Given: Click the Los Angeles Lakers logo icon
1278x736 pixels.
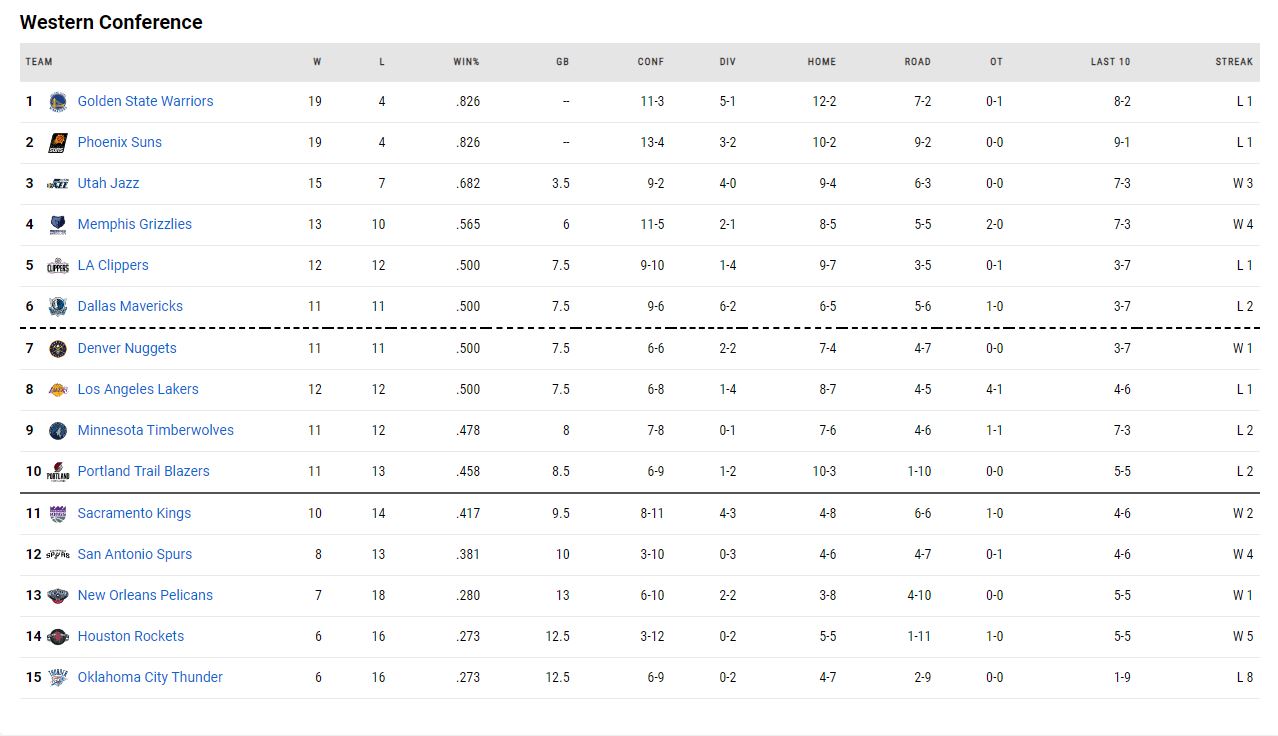Looking at the screenshot, I should click(x=58, y=389).
